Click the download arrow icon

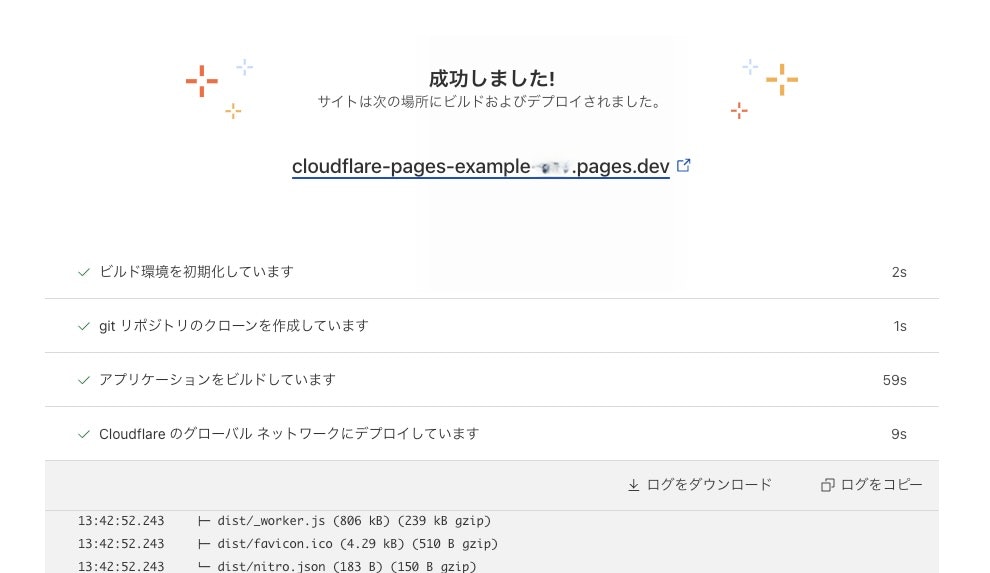633,485
